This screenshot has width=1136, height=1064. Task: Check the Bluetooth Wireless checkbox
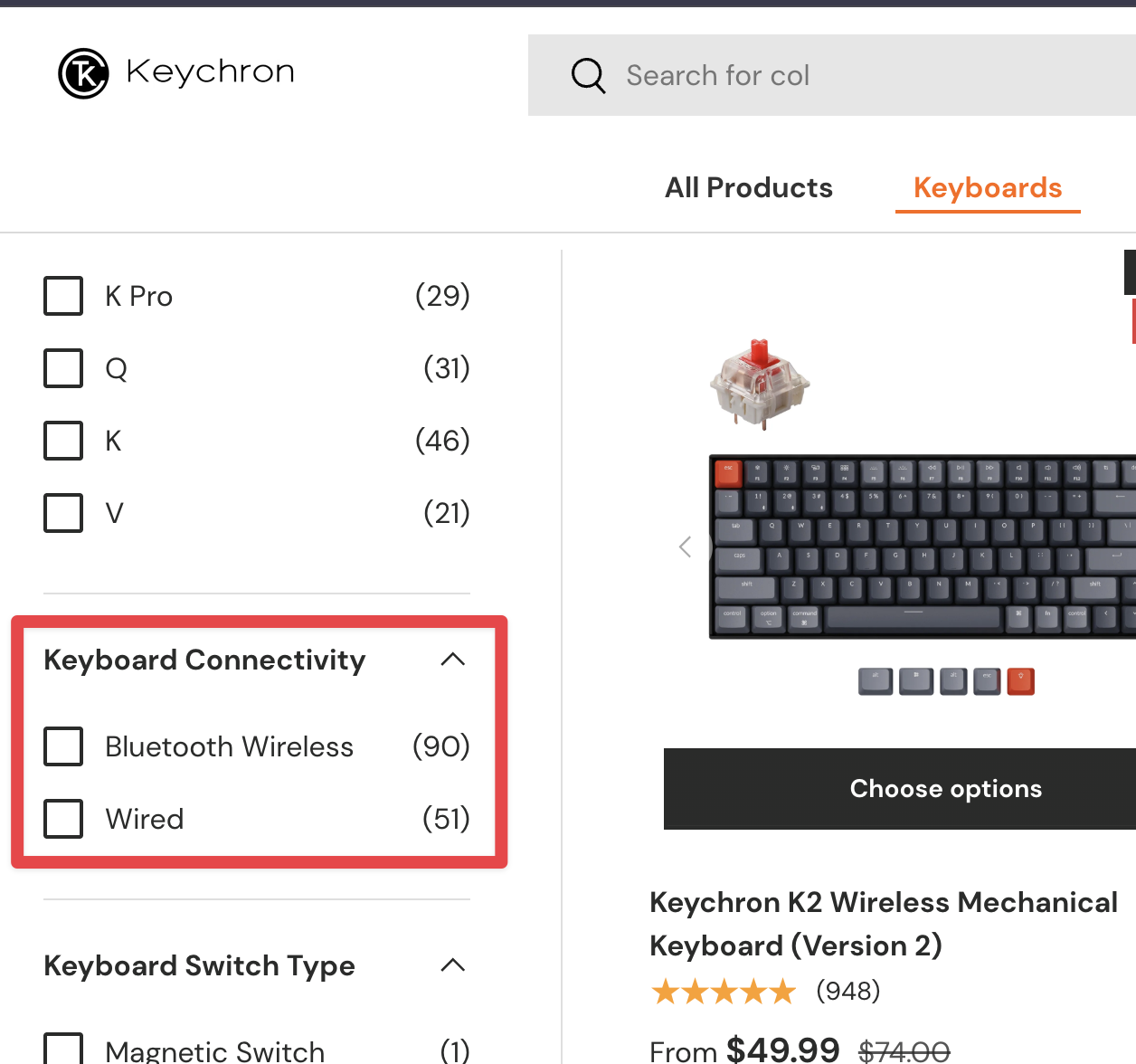63,746
